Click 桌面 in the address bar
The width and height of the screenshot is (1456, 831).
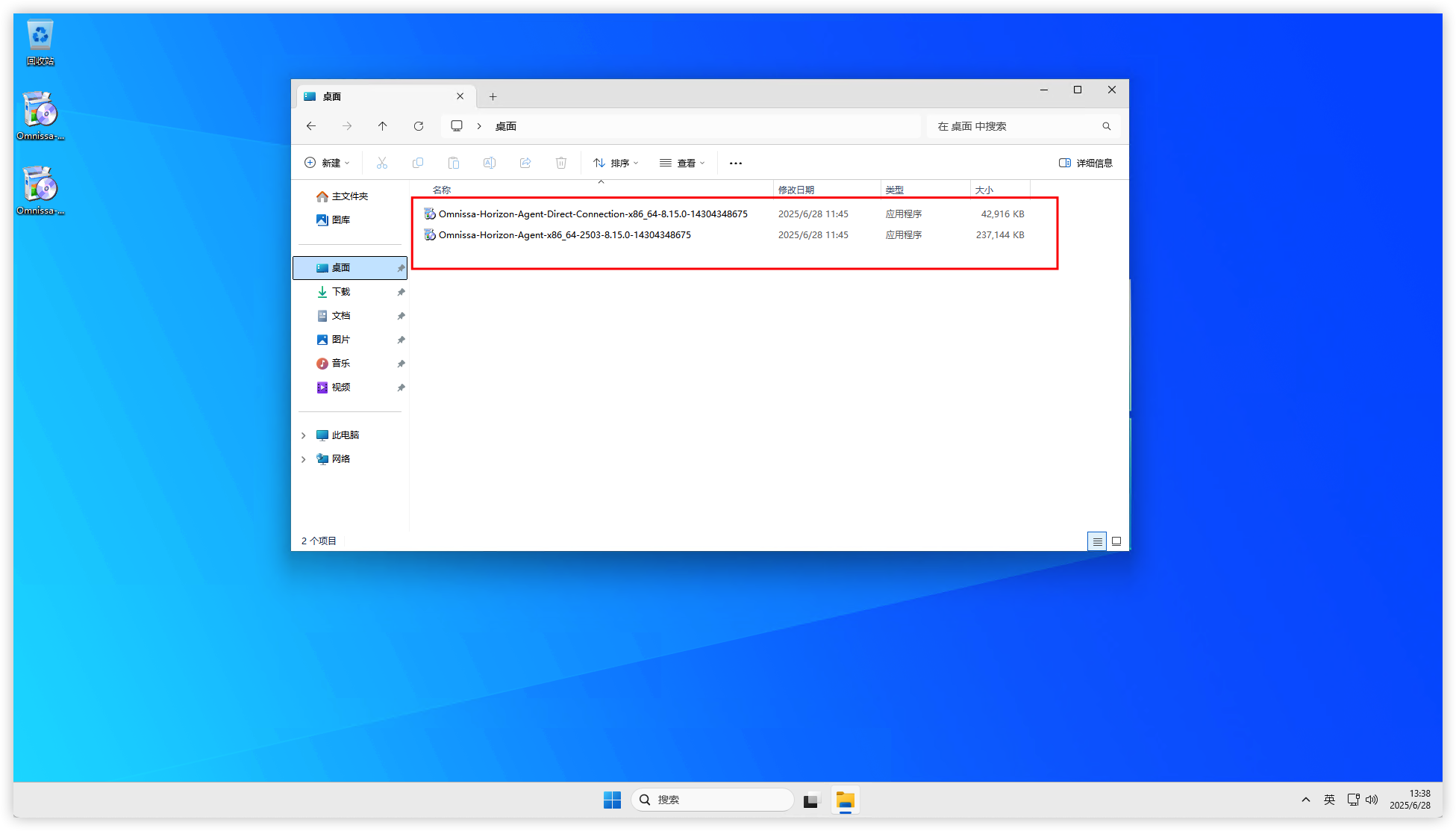pyautogui.click(x=506, y=126)
